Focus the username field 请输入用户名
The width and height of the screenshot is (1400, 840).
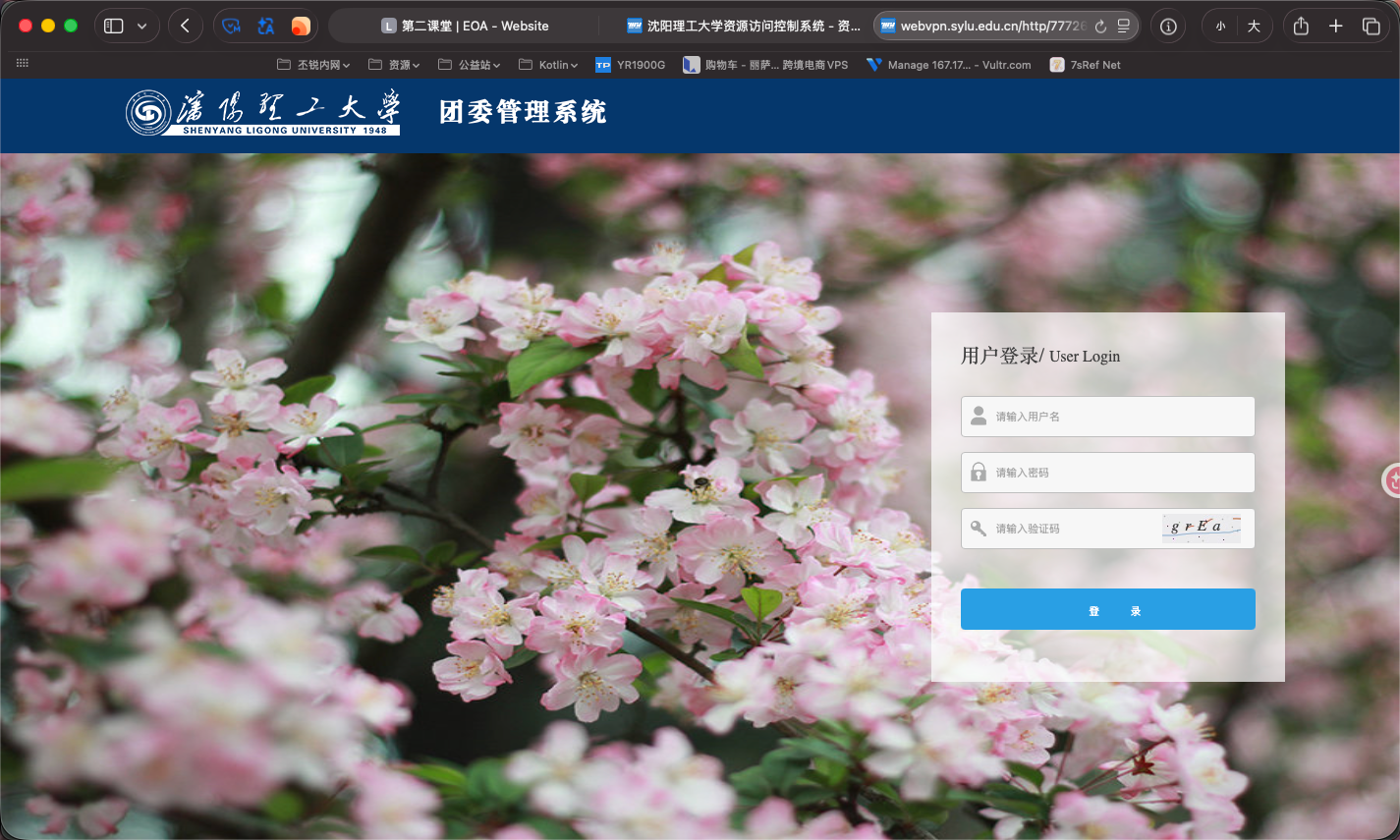click(1108, 417)
